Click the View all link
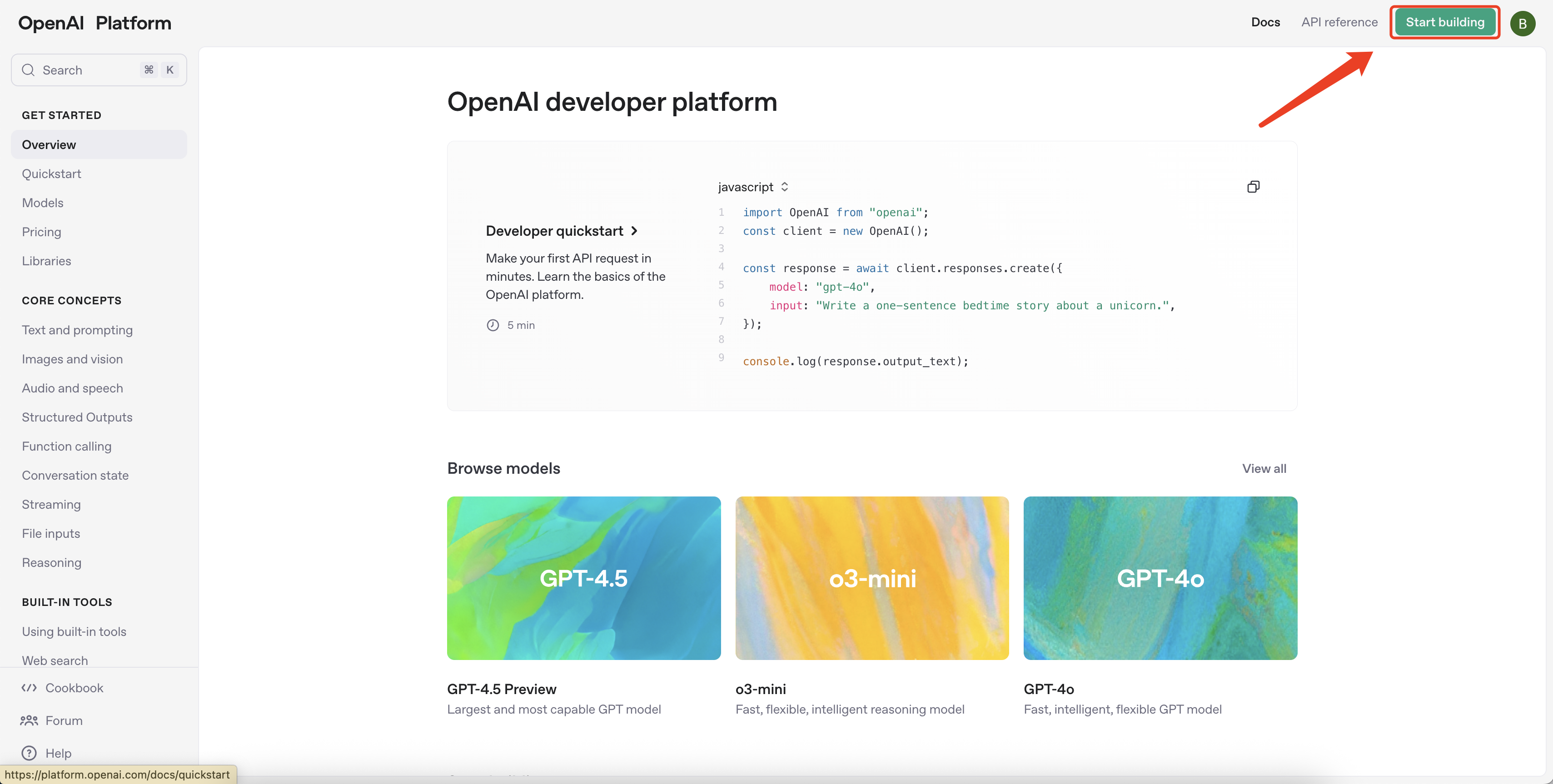1553x784 pixels. (x=1264, y=468)
